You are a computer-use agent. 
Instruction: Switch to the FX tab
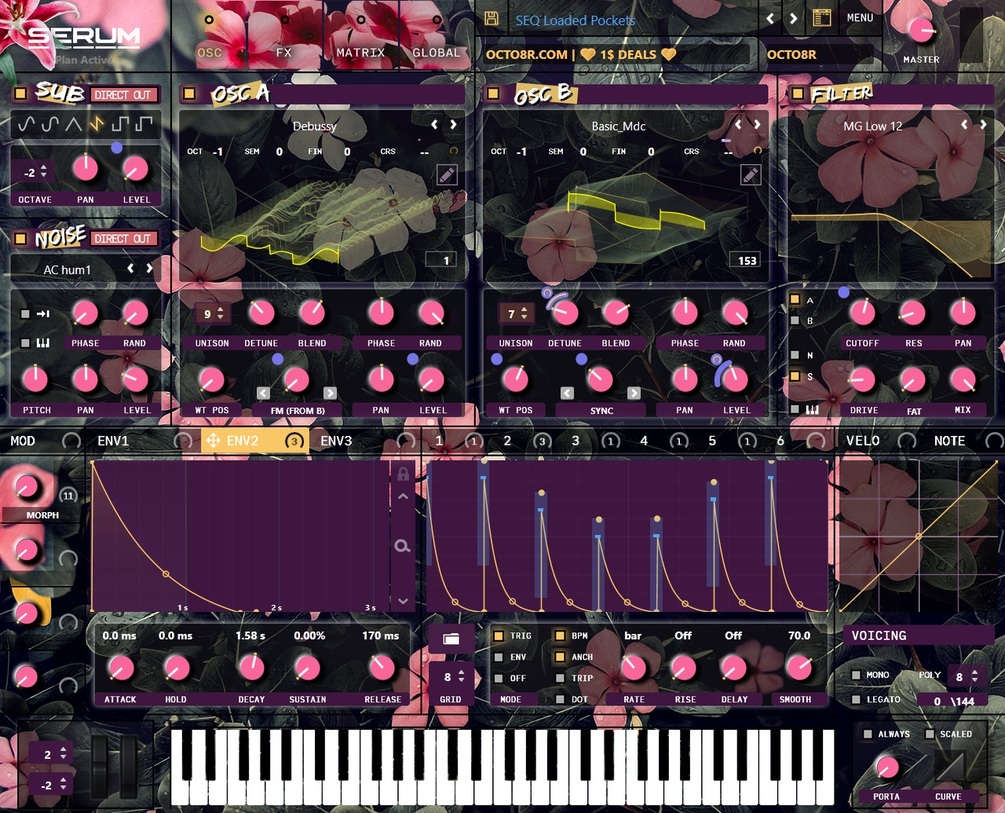(x=284, y=53)
